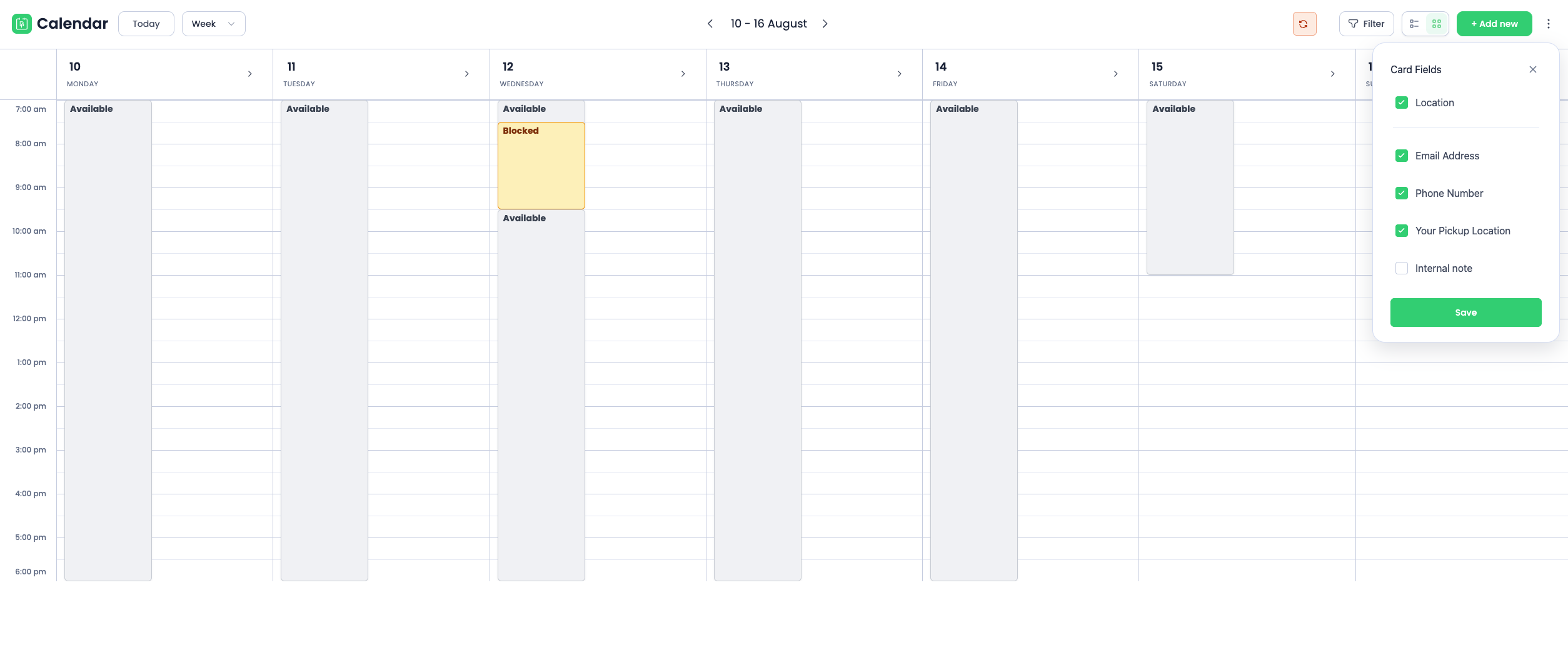Switch to grid view icon

tap(1437, 24)
